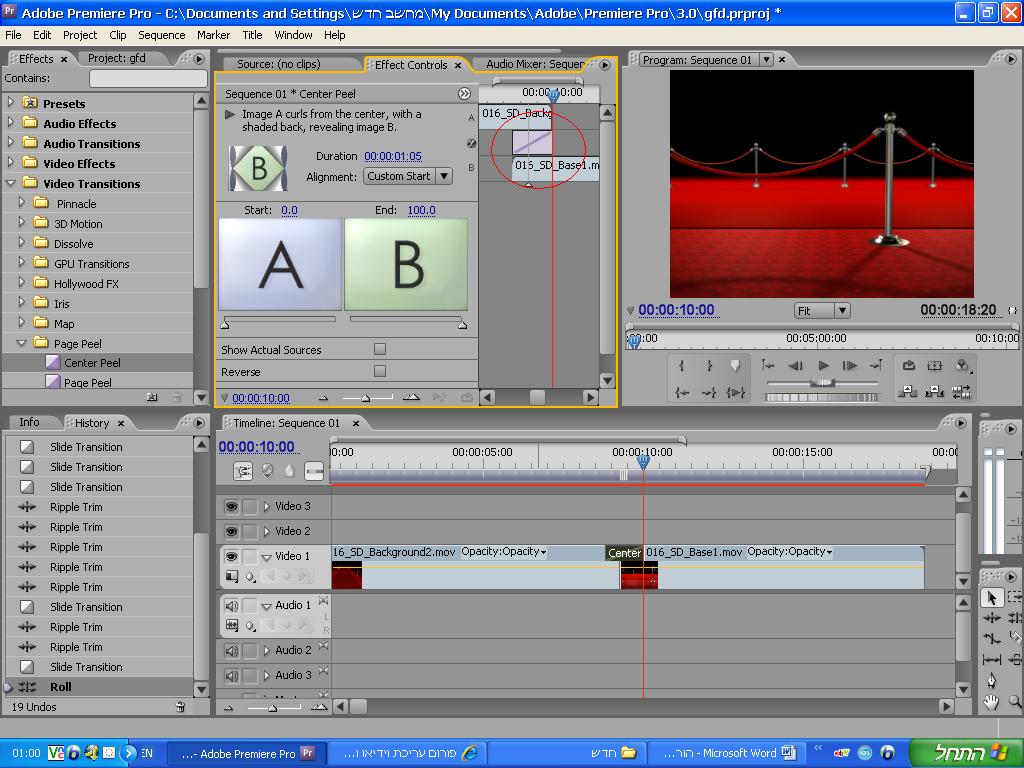
Task: Open the Fit zoom level dropdown
Action: (822, 311)
